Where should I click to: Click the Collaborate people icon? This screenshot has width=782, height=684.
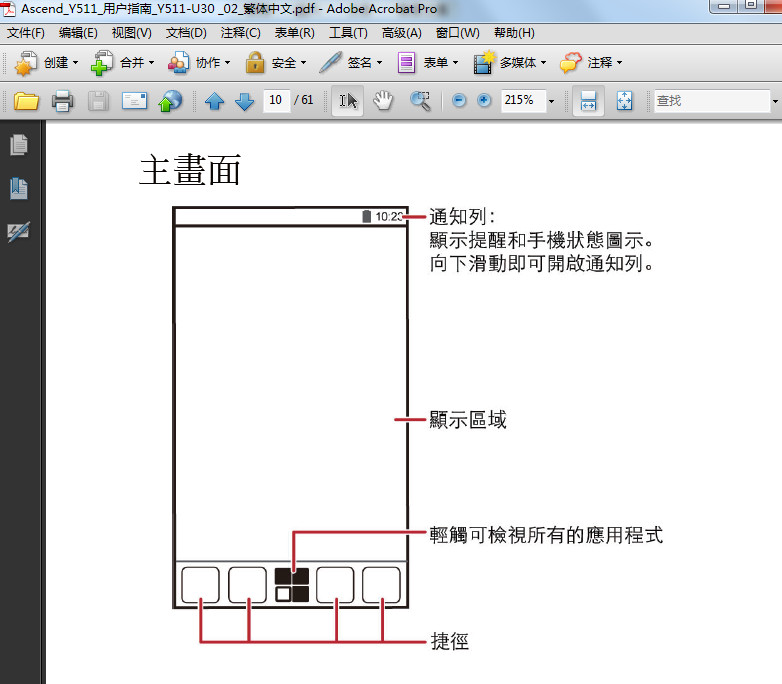coord(178,63)
